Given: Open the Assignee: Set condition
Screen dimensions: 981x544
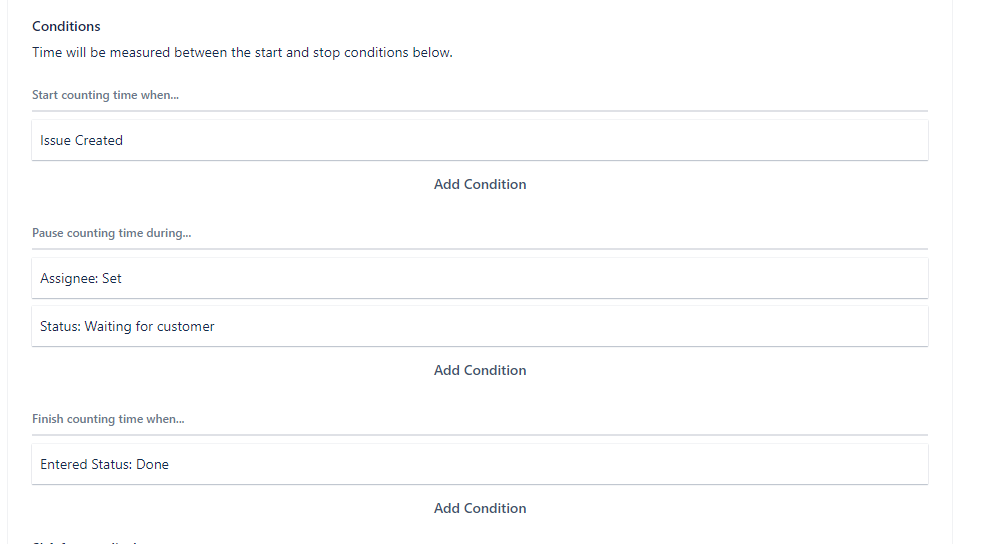Looking at the screenshot, I should (480, 279).
